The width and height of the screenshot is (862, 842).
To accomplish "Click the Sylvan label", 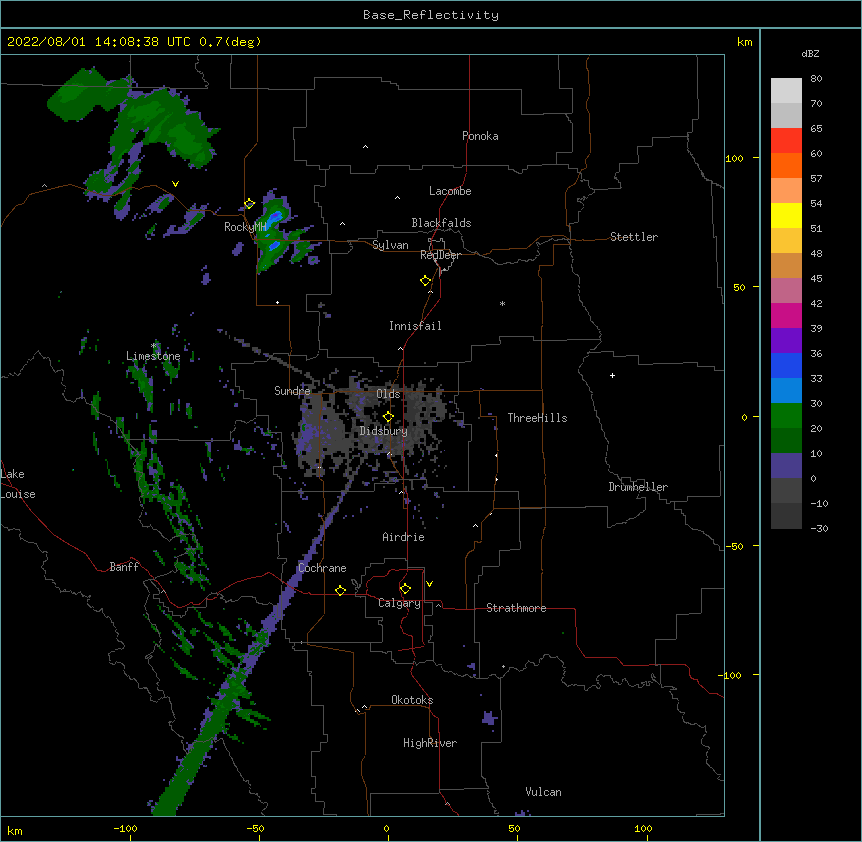I will (x=390, y=245).
